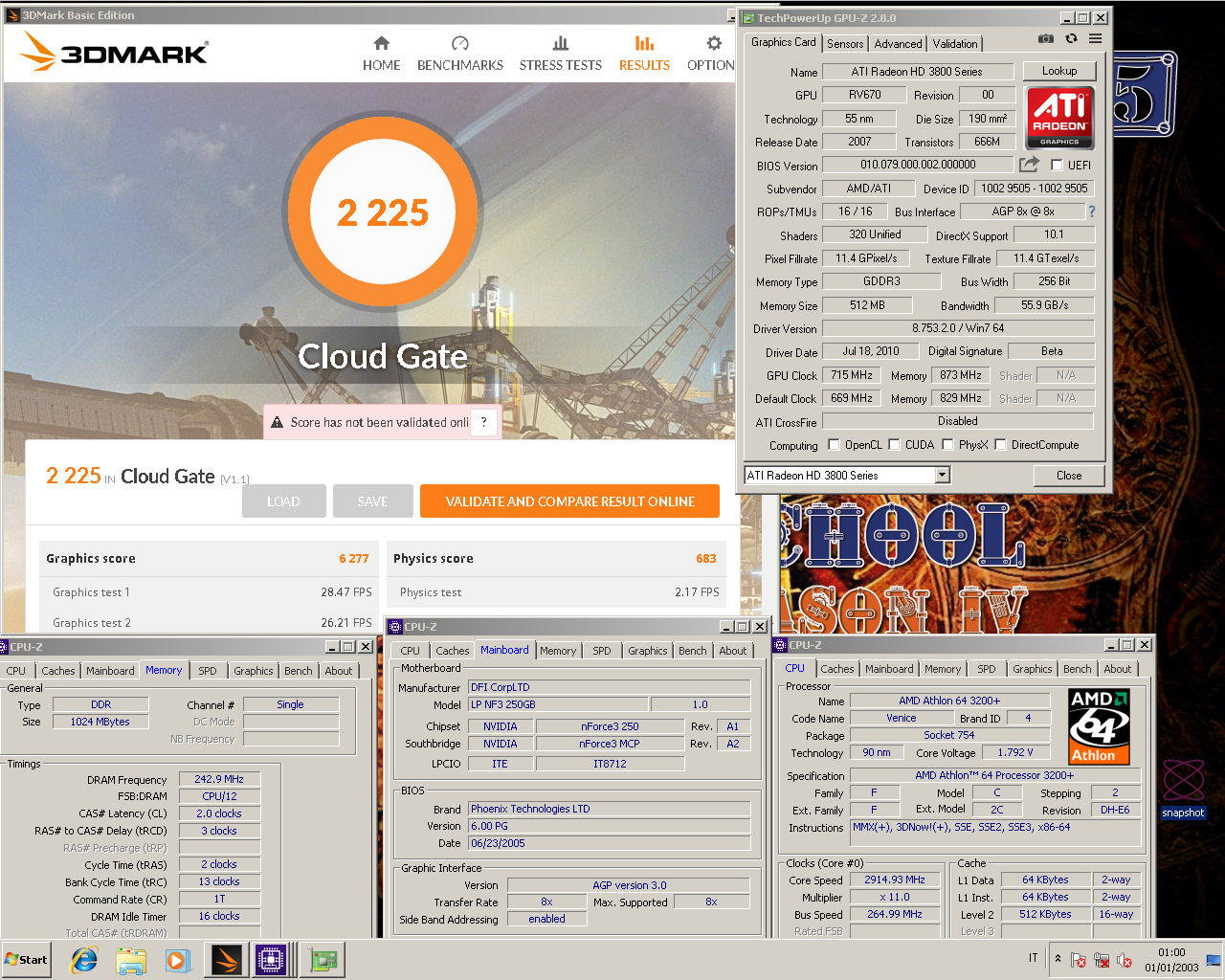Click the question mark help button beside score warning

click(484, 422)
